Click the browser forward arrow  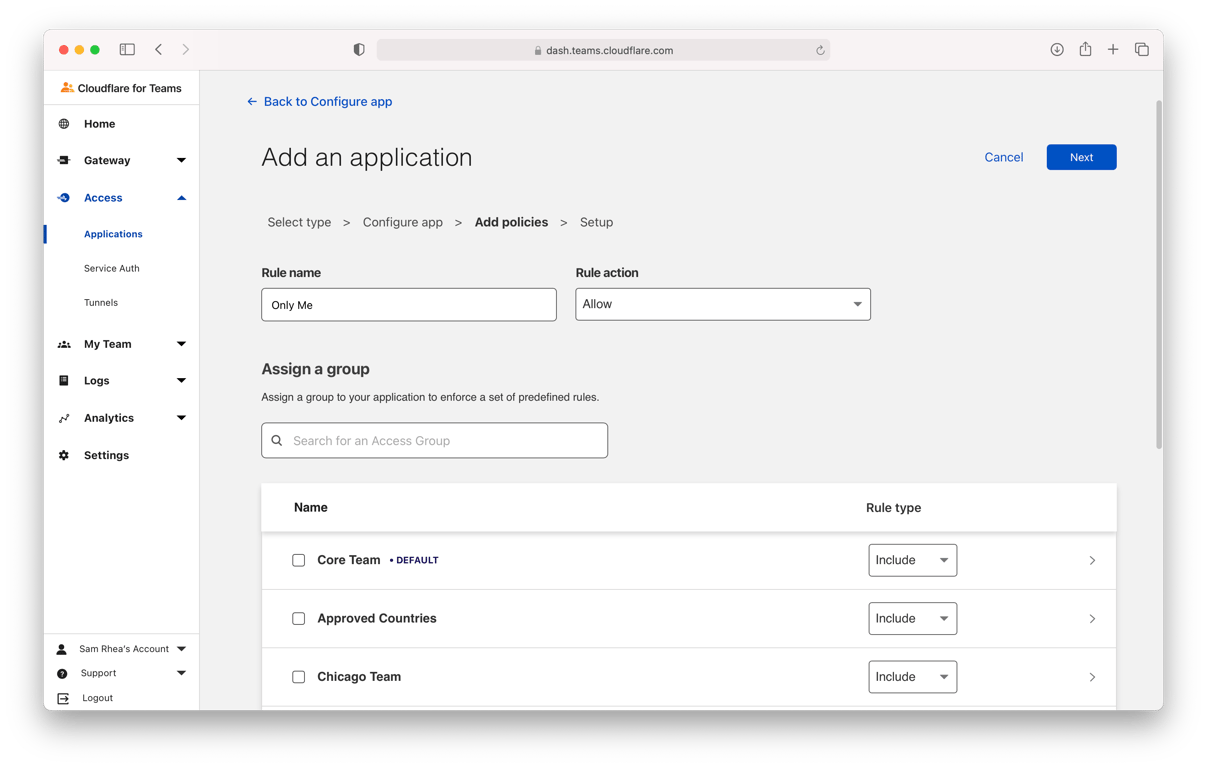coord(186,49)
